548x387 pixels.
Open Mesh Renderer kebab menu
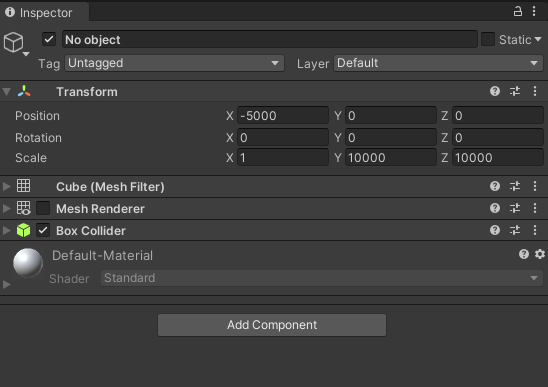pyautogui.click(x=535, y=208)
